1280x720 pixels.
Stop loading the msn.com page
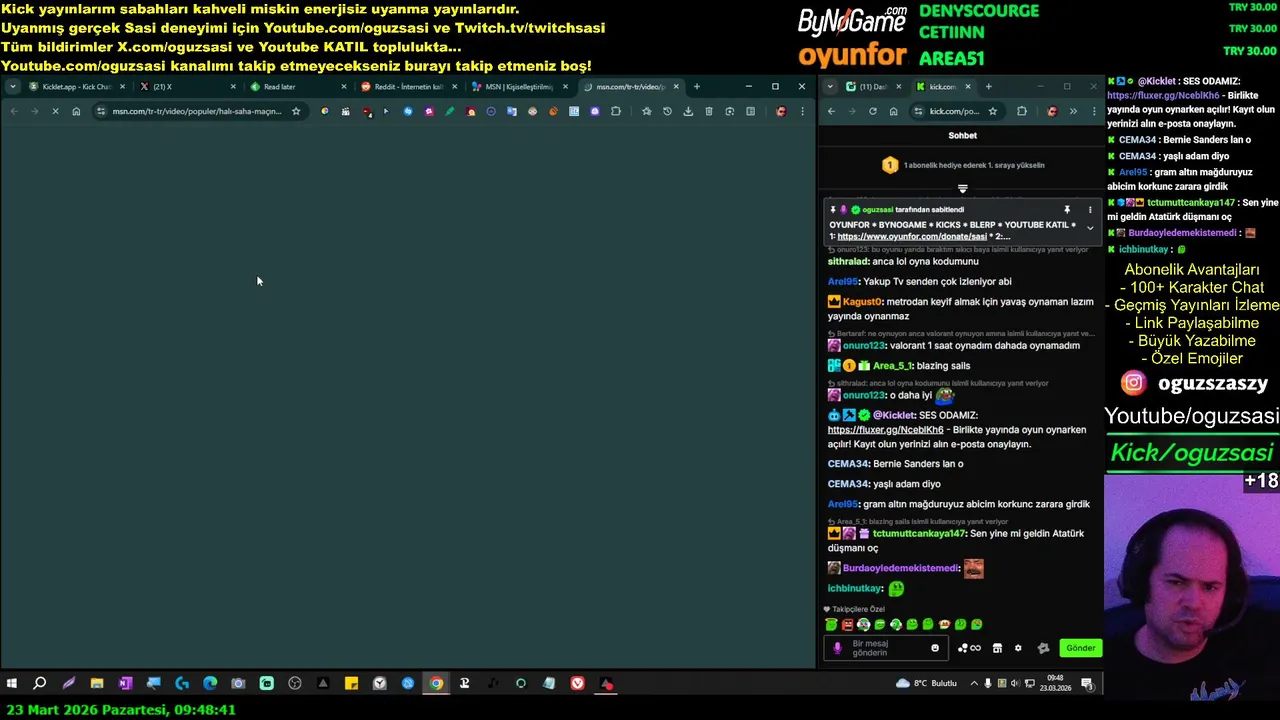tap(55, 111)
